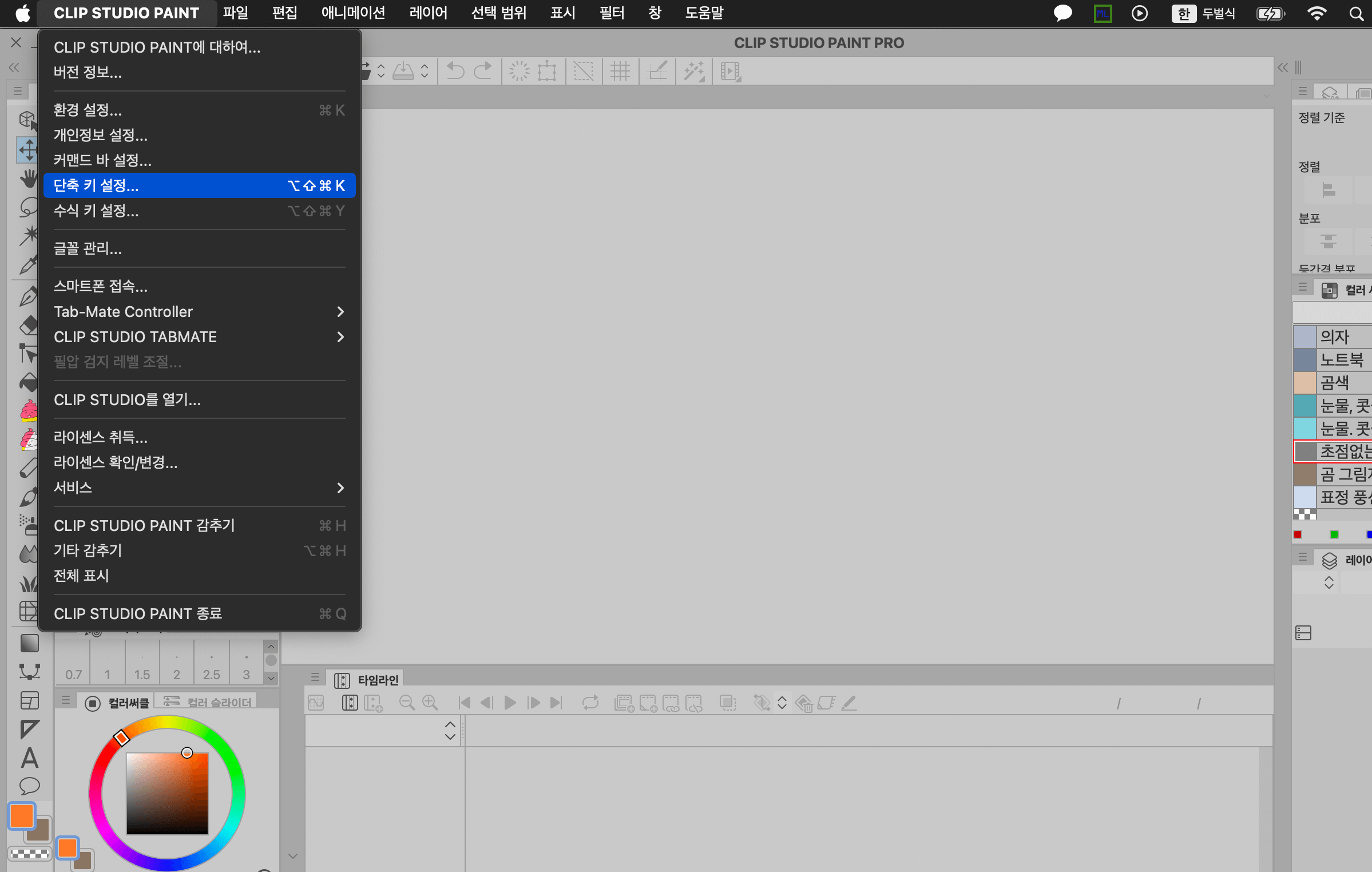
Task: Select the 의자 color set swatch
Action: [x=1304, y=336]
